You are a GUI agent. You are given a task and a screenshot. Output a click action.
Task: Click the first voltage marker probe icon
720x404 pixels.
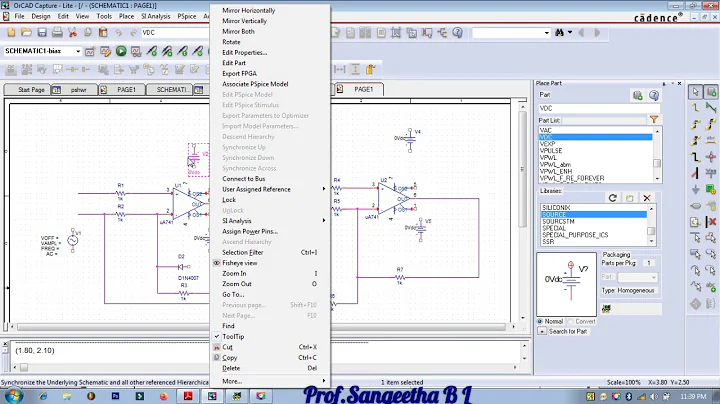pos(152,51)
